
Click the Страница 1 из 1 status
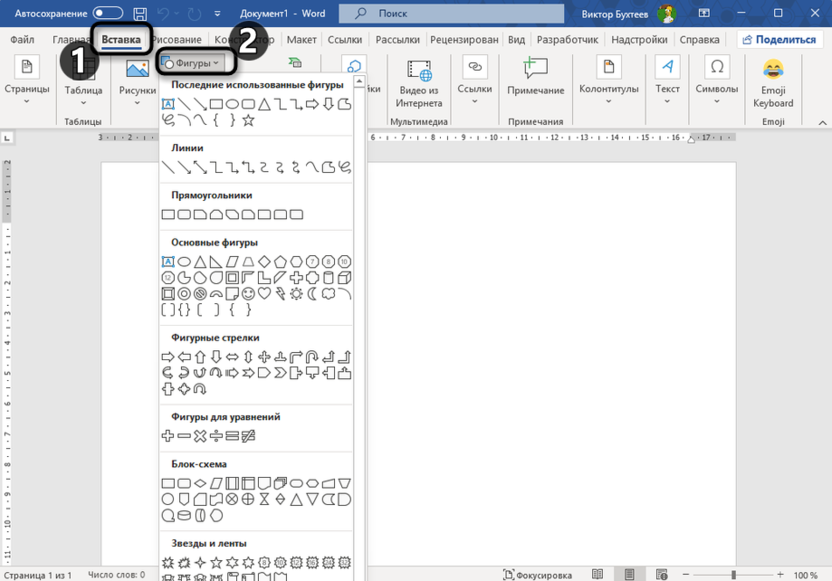pyautogui.click(x=37, y=575)
